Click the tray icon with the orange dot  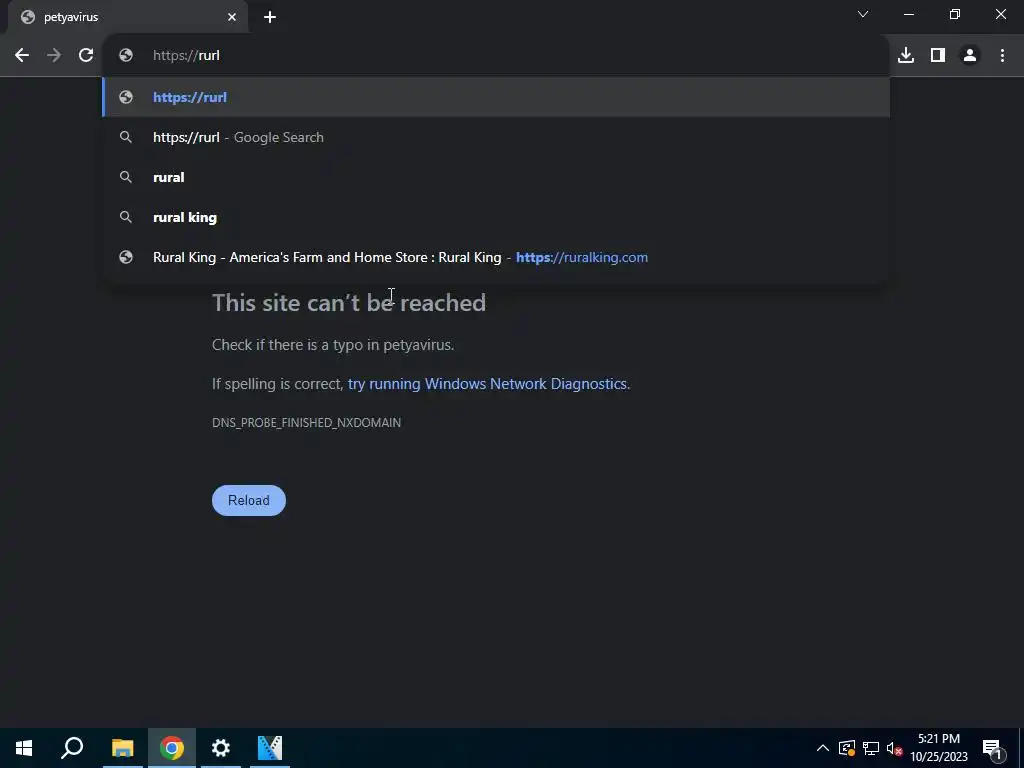click(847, 748)
